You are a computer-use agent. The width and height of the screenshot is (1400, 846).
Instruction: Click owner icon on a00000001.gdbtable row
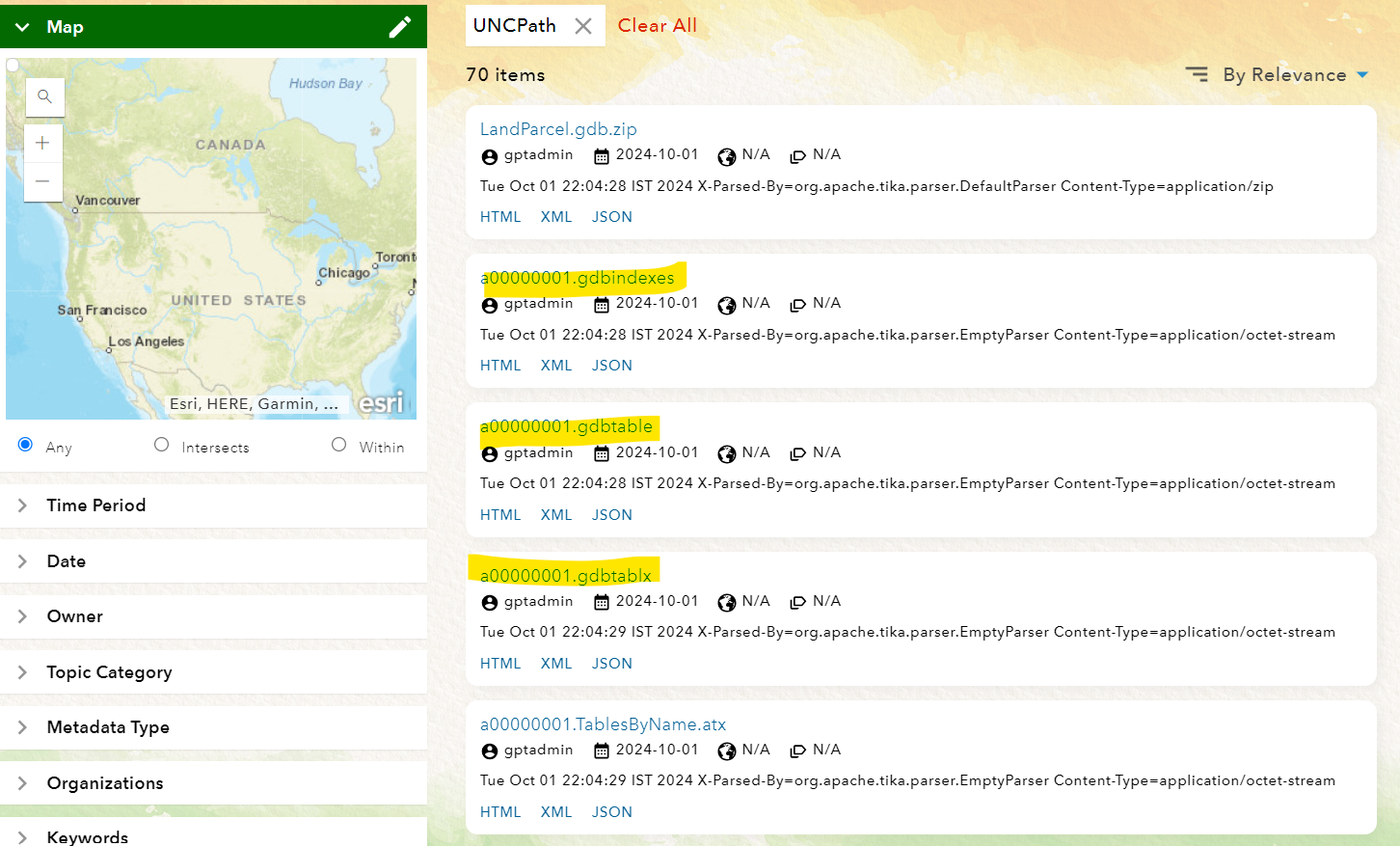(x=490, y=454)
